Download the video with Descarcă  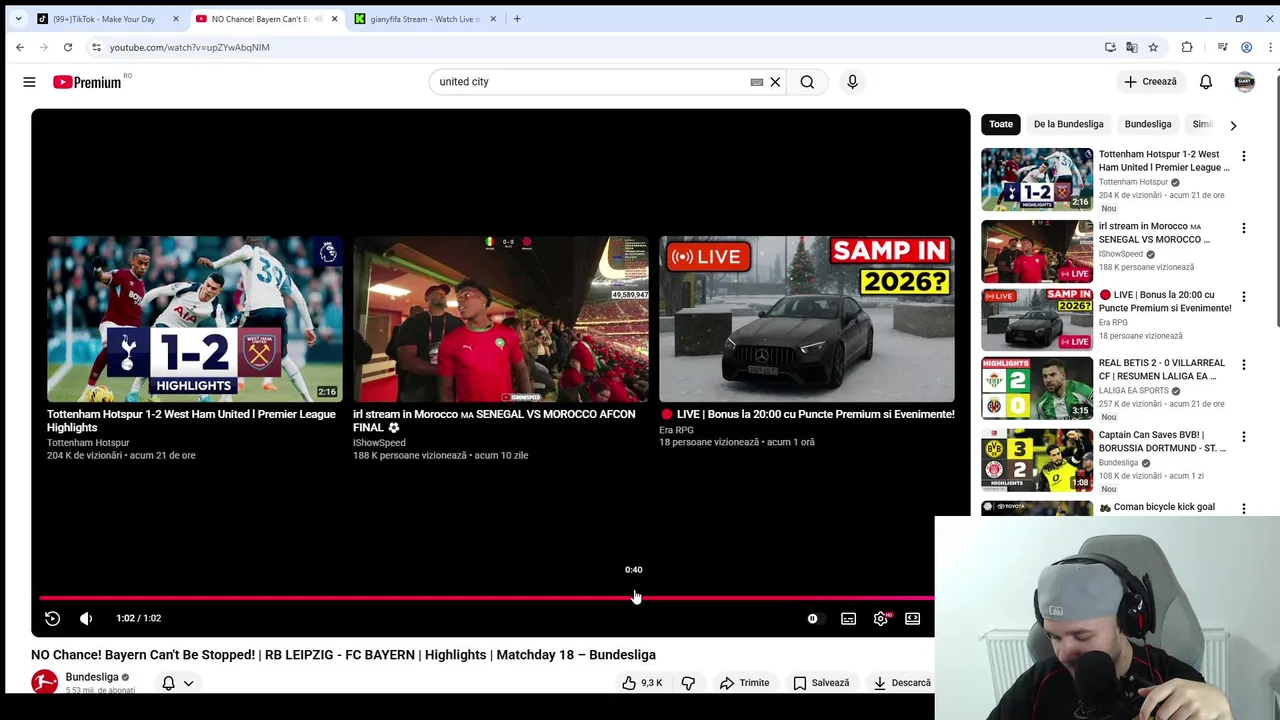[902, 683]
